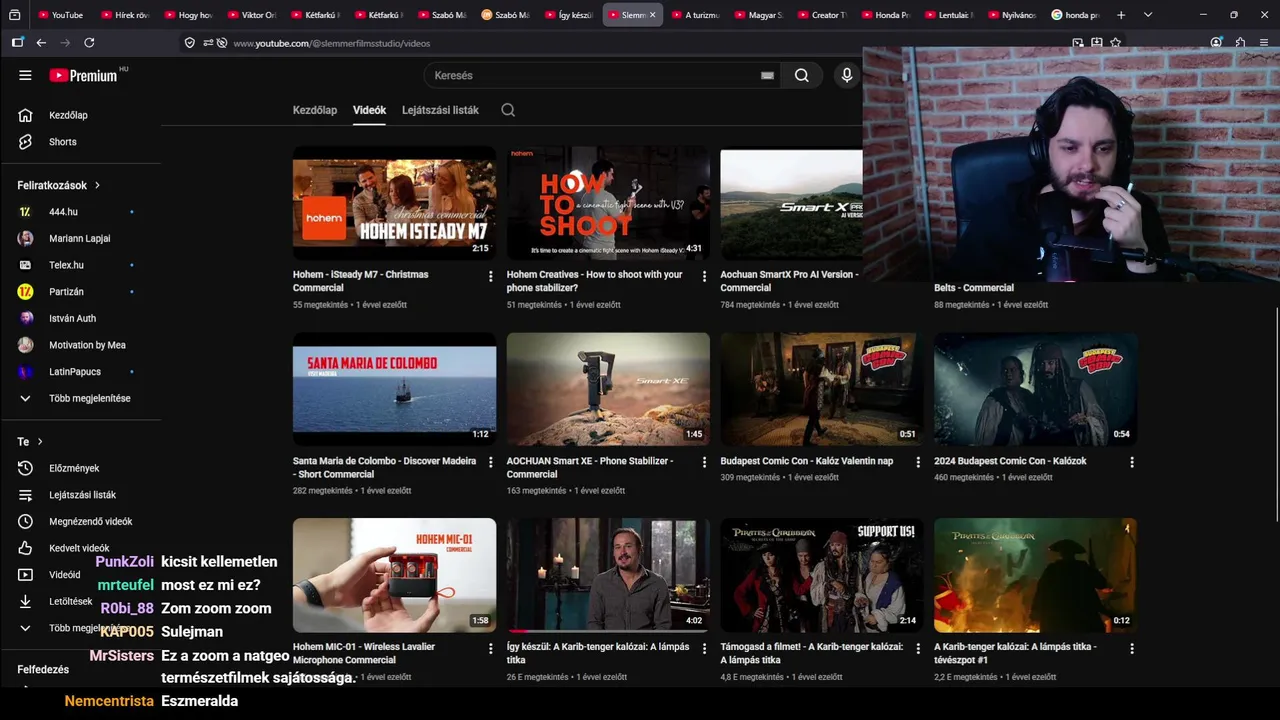Open the Mariann Lapjai subscription
1280x720 pixels.
click(x=80, y=238)
